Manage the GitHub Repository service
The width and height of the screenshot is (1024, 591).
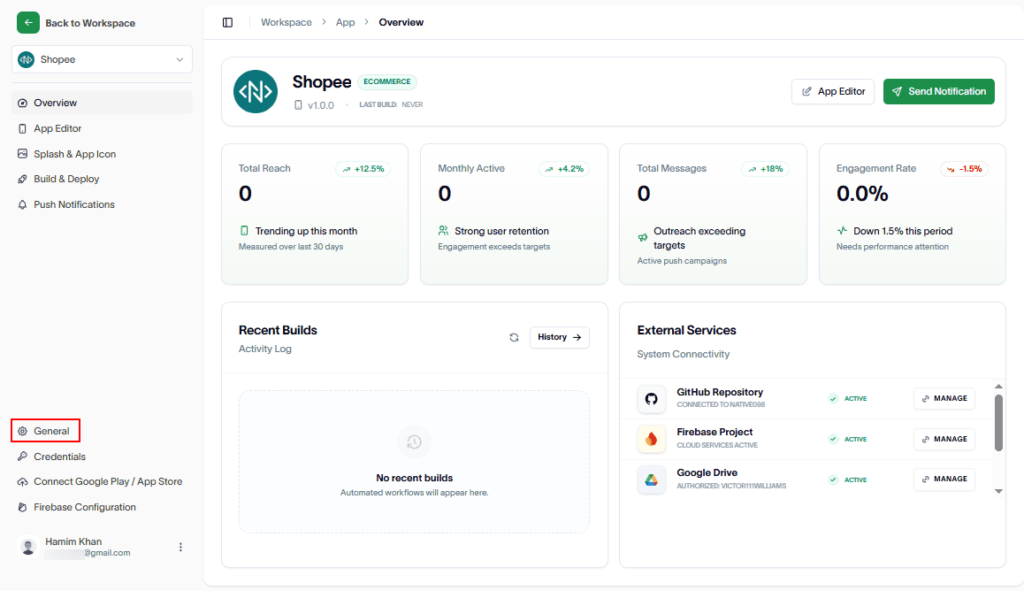(944, 398)
